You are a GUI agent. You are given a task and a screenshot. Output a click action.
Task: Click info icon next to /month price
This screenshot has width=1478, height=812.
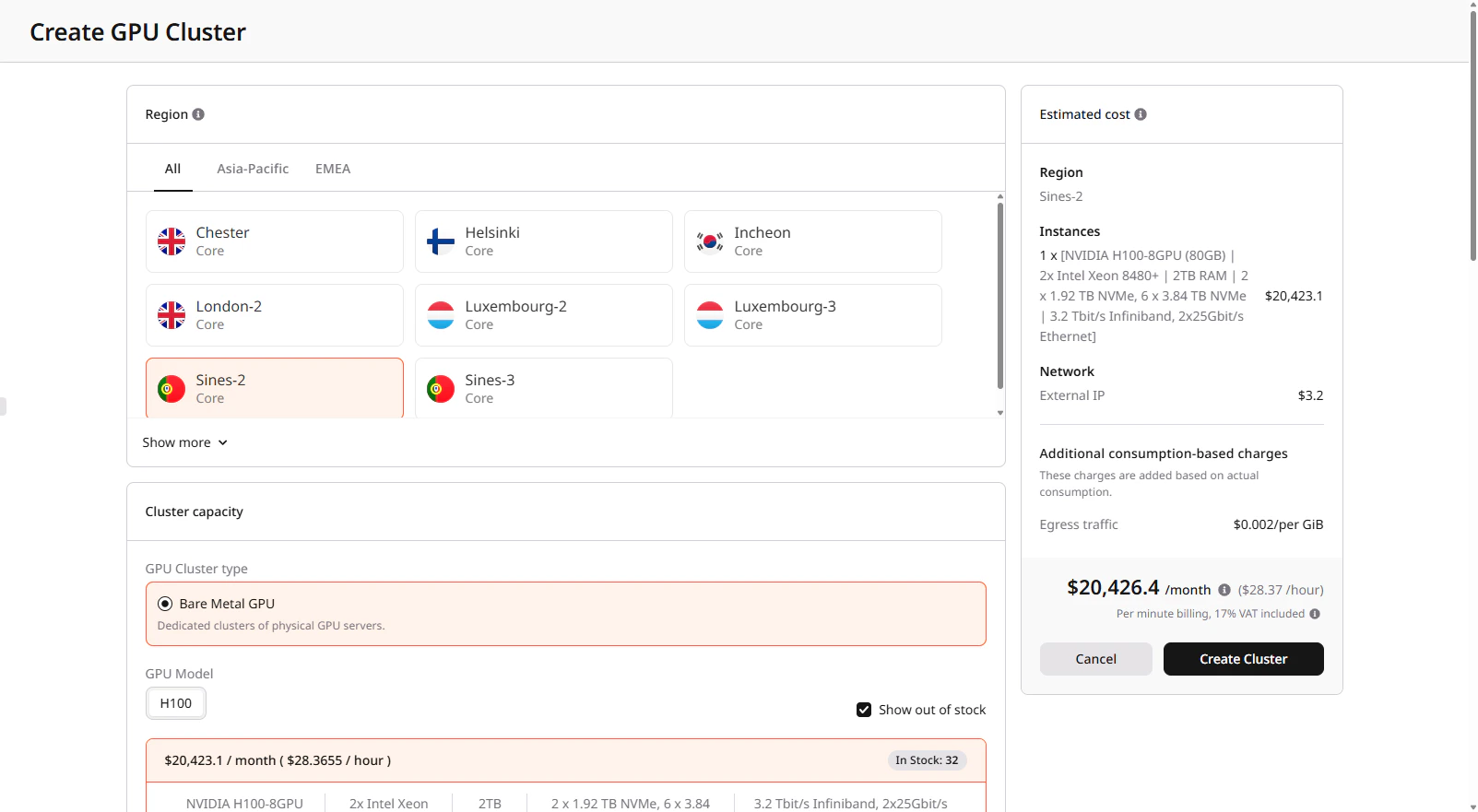1224,590
